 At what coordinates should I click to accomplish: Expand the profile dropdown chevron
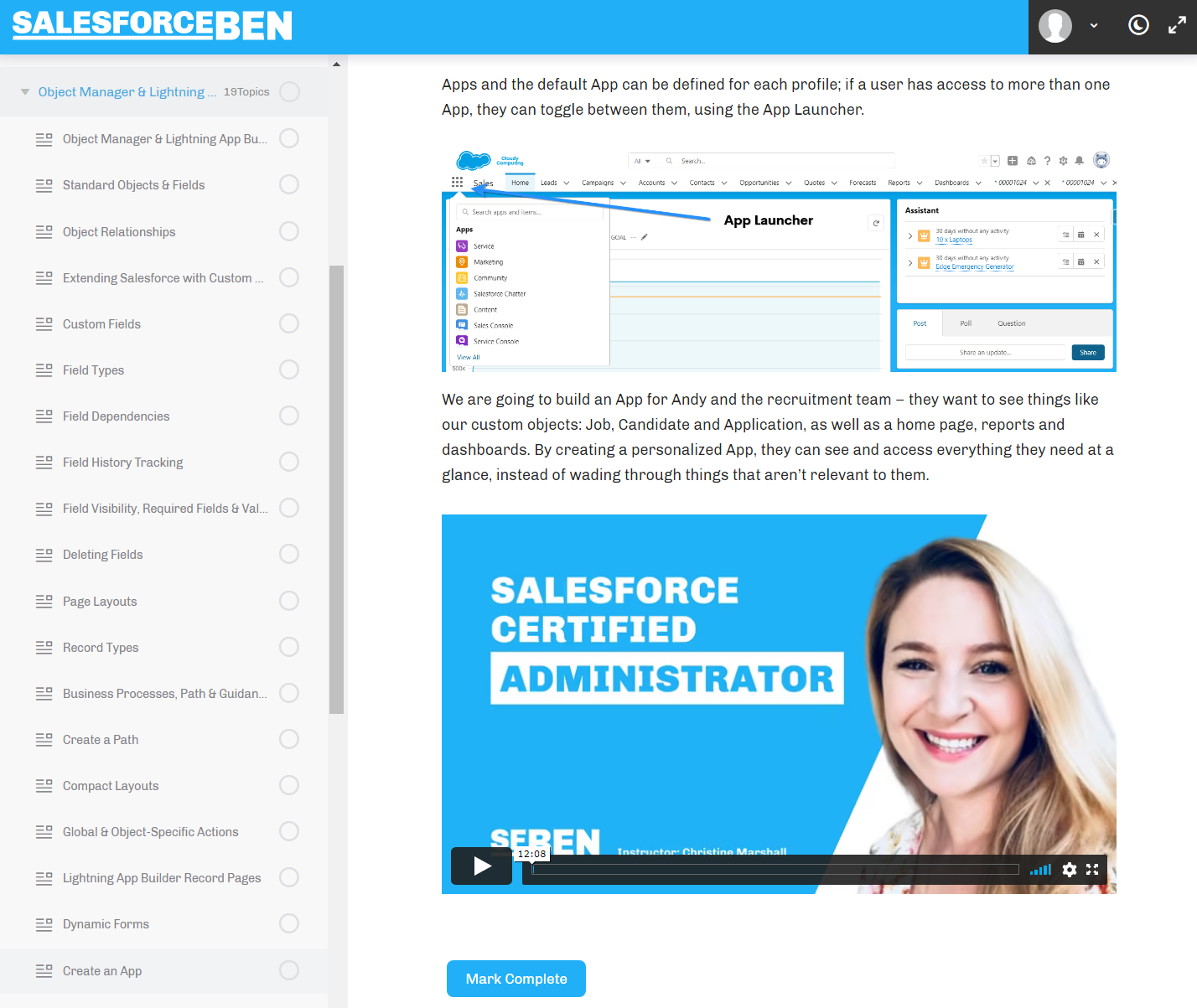(x=1094, y=26)
